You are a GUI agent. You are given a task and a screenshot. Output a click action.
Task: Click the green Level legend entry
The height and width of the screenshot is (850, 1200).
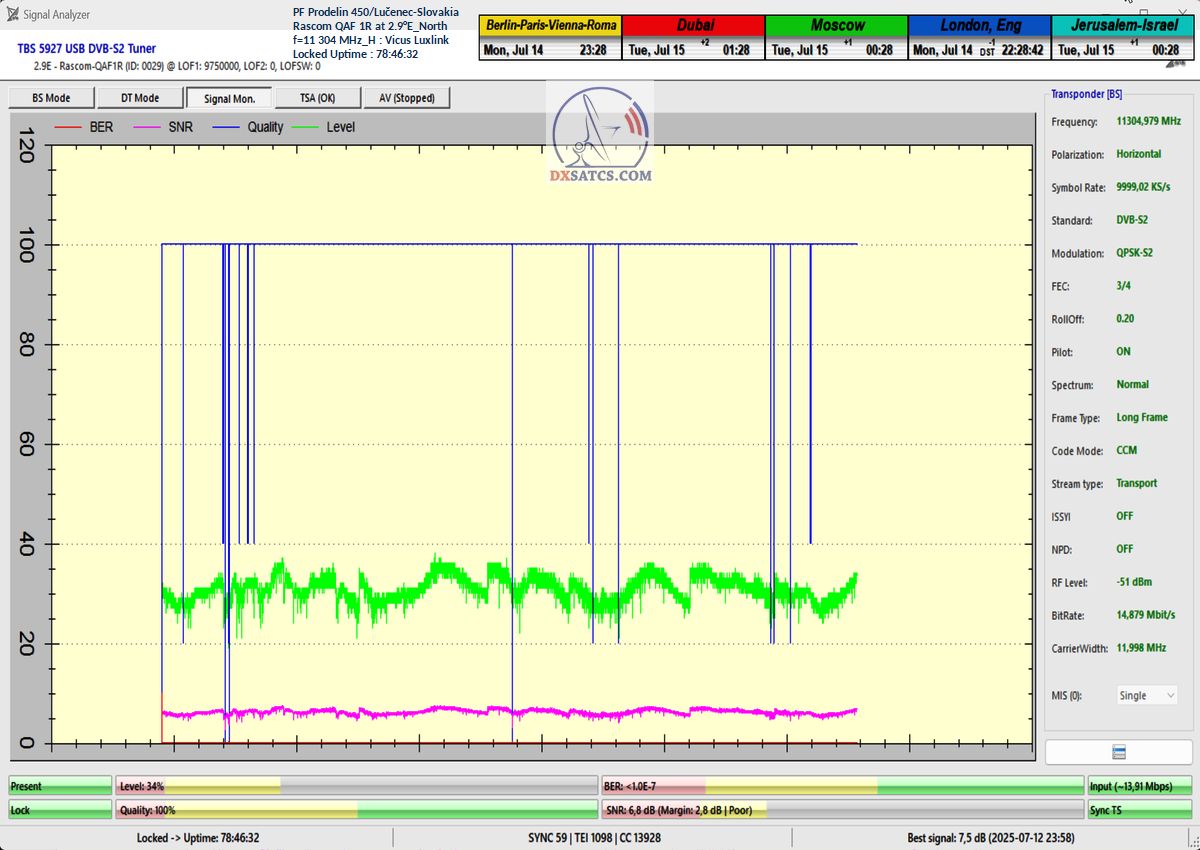point(323,127)
